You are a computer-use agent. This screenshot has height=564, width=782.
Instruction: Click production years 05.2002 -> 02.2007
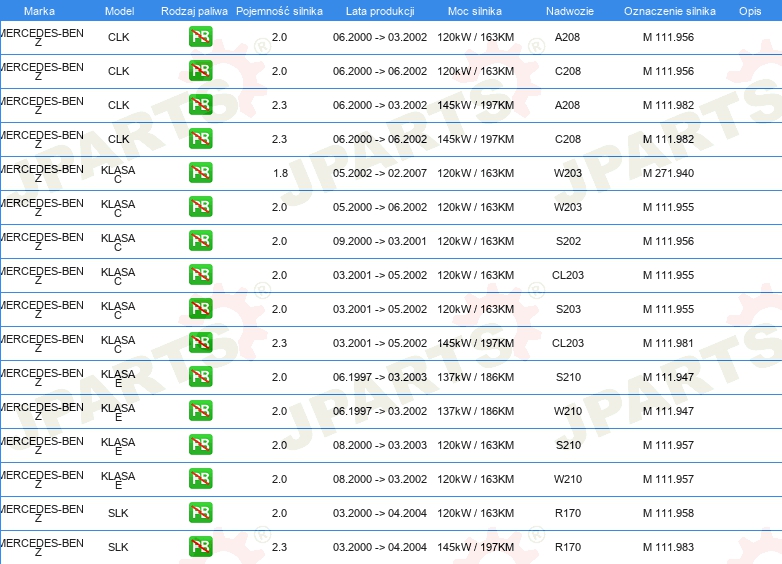(x=380, y=173)
